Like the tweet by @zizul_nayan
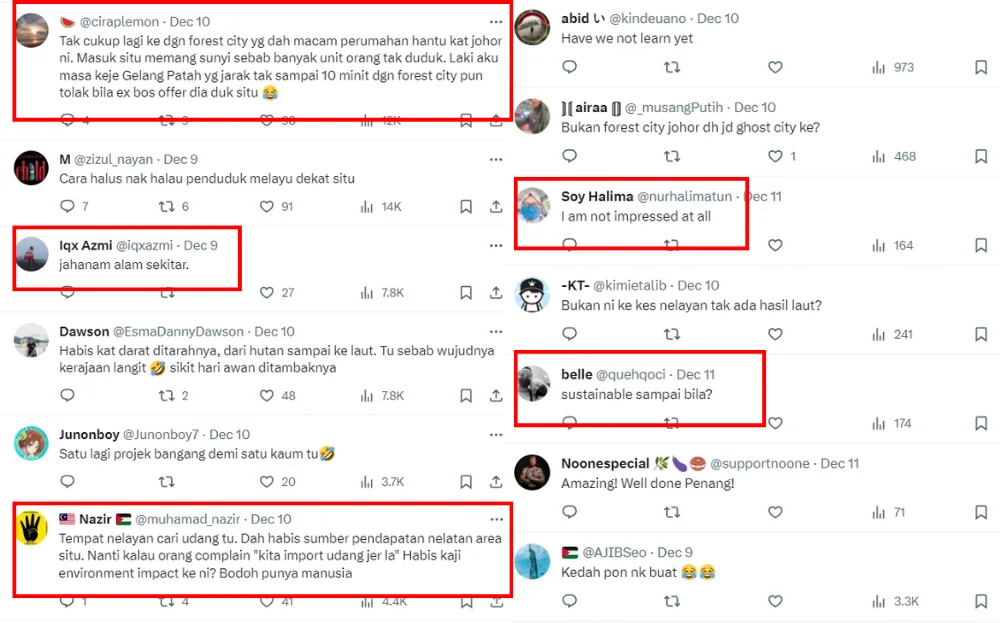 (x=267, y=207)
